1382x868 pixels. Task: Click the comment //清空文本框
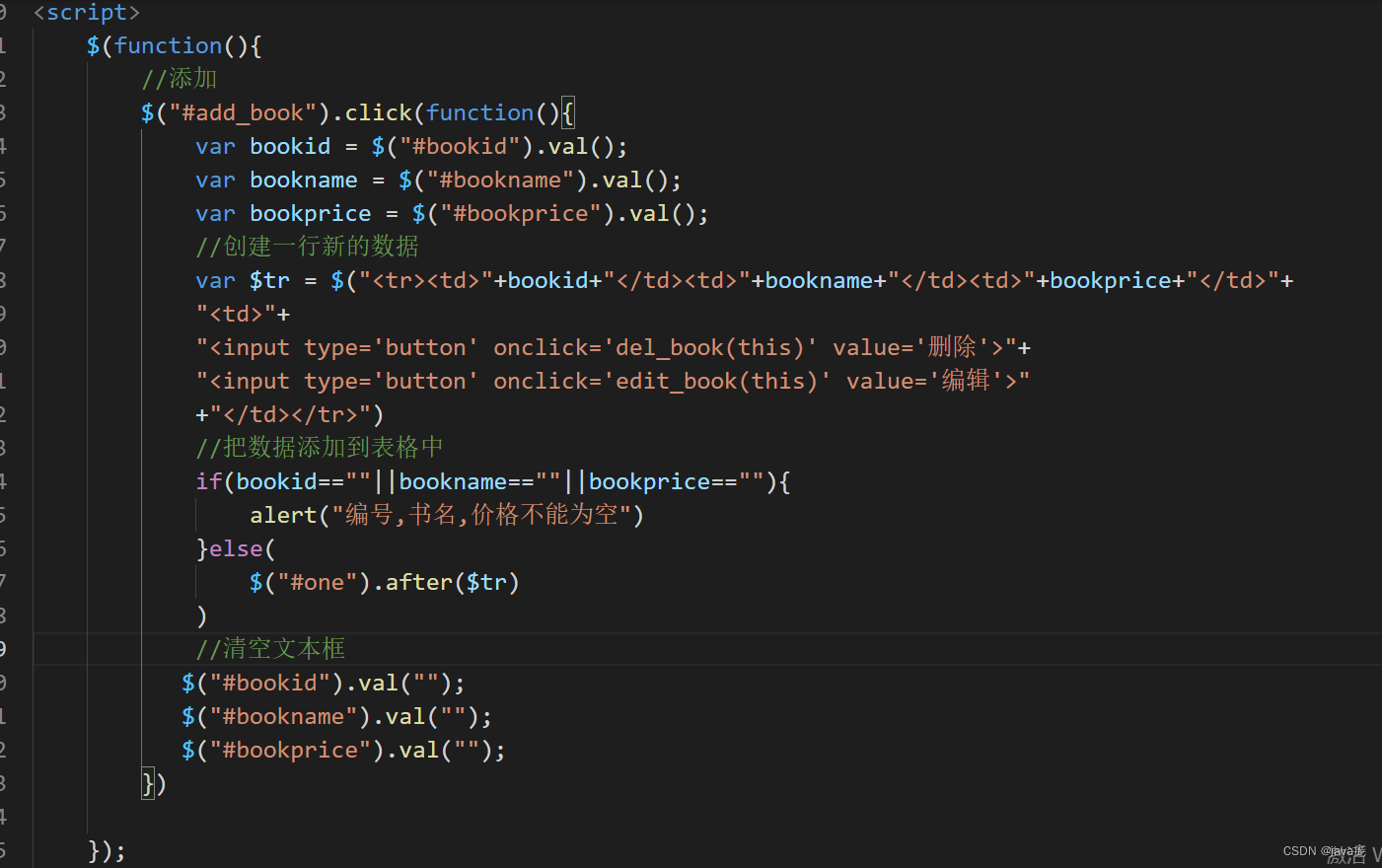tap(270, 649)
